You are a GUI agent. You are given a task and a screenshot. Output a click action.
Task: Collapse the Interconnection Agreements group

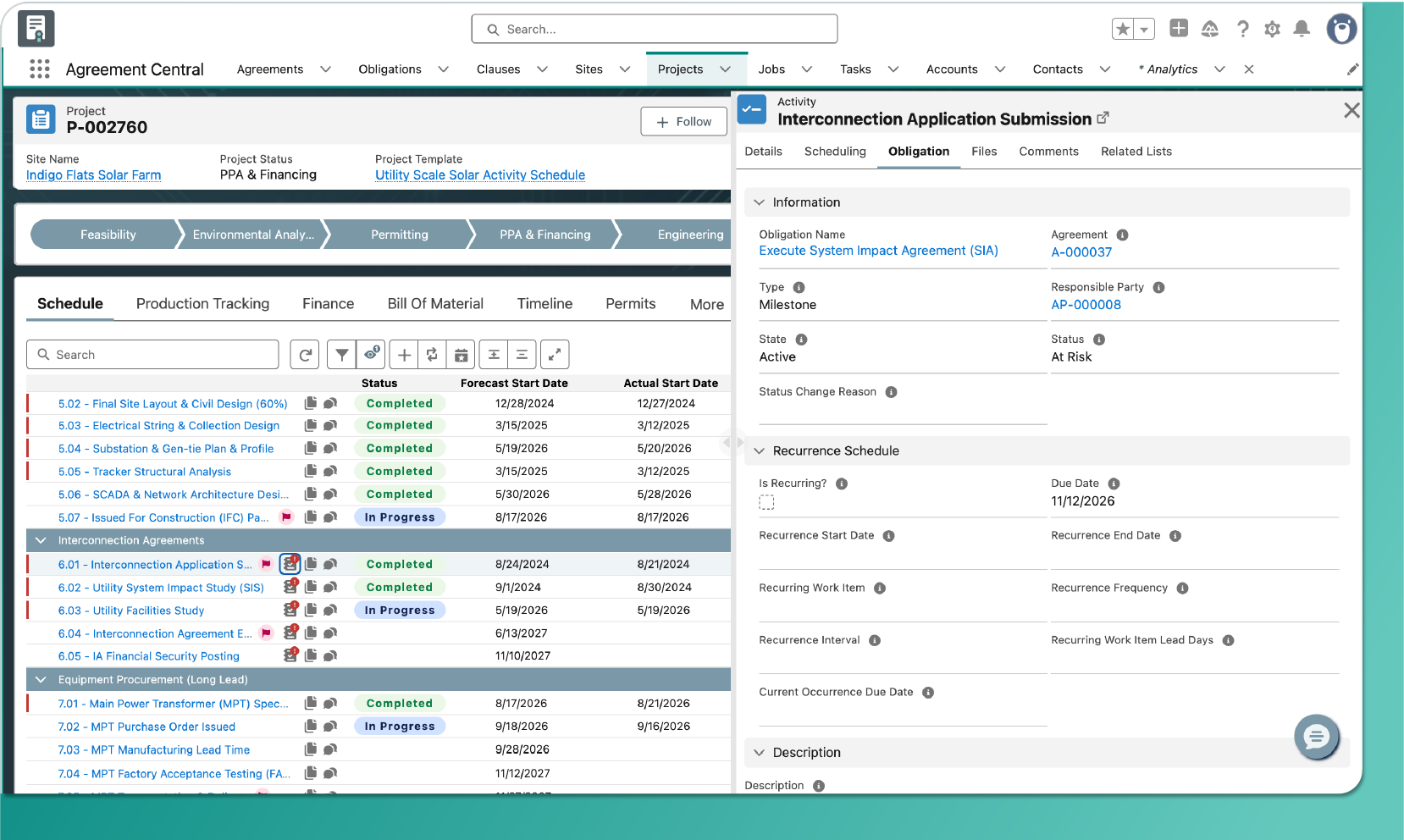point(41,540)
